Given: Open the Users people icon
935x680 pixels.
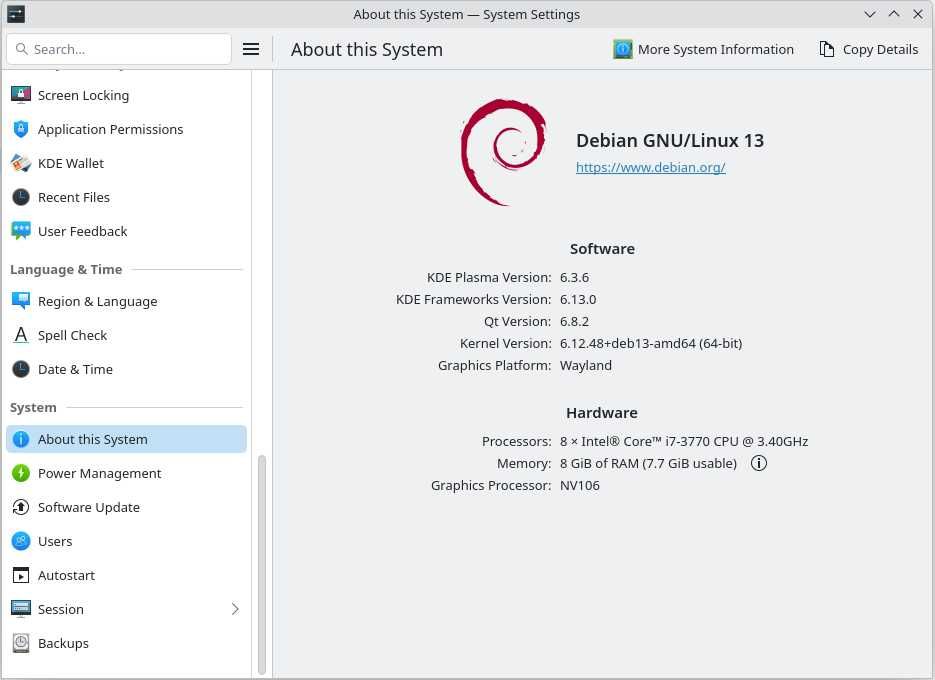Looking at the screenshot, I should tap(21, 541).
